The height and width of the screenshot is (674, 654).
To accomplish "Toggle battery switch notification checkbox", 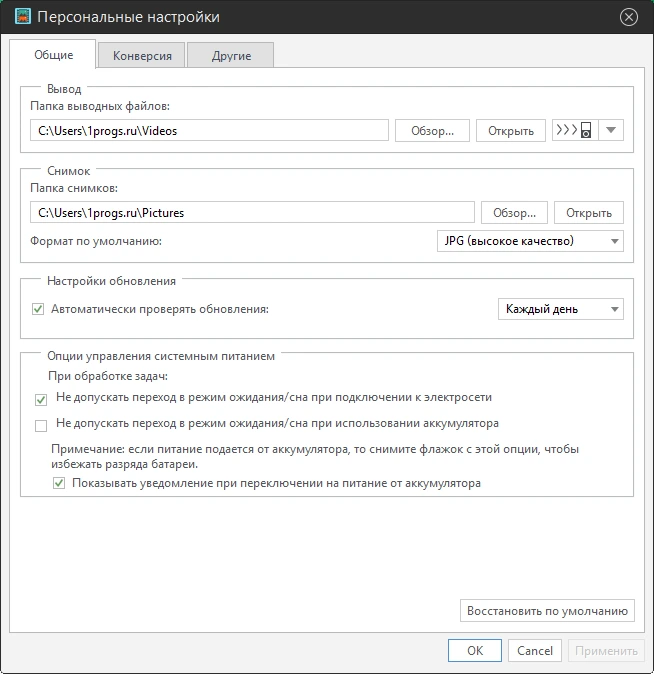I will [59, 483].
